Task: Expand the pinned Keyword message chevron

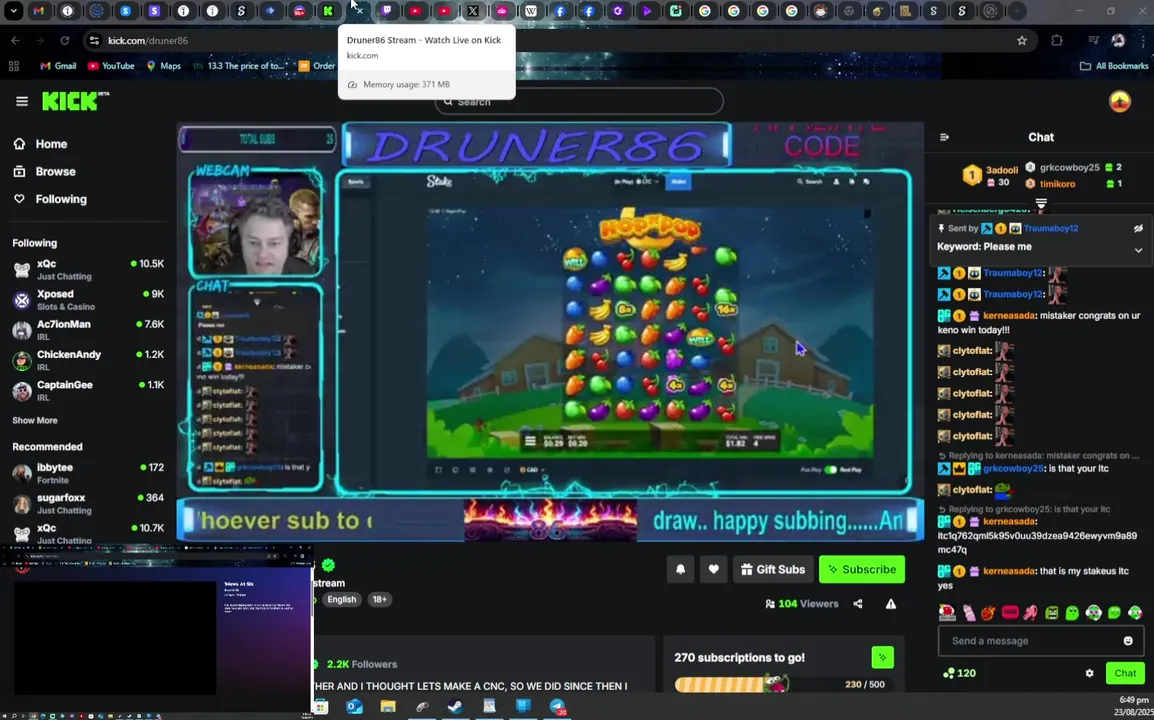Action: click(1138, 250)
